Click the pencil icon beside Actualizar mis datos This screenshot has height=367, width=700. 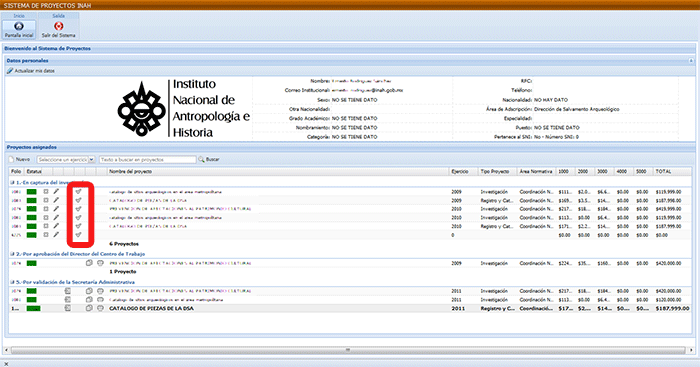click(x=10, y=71)
